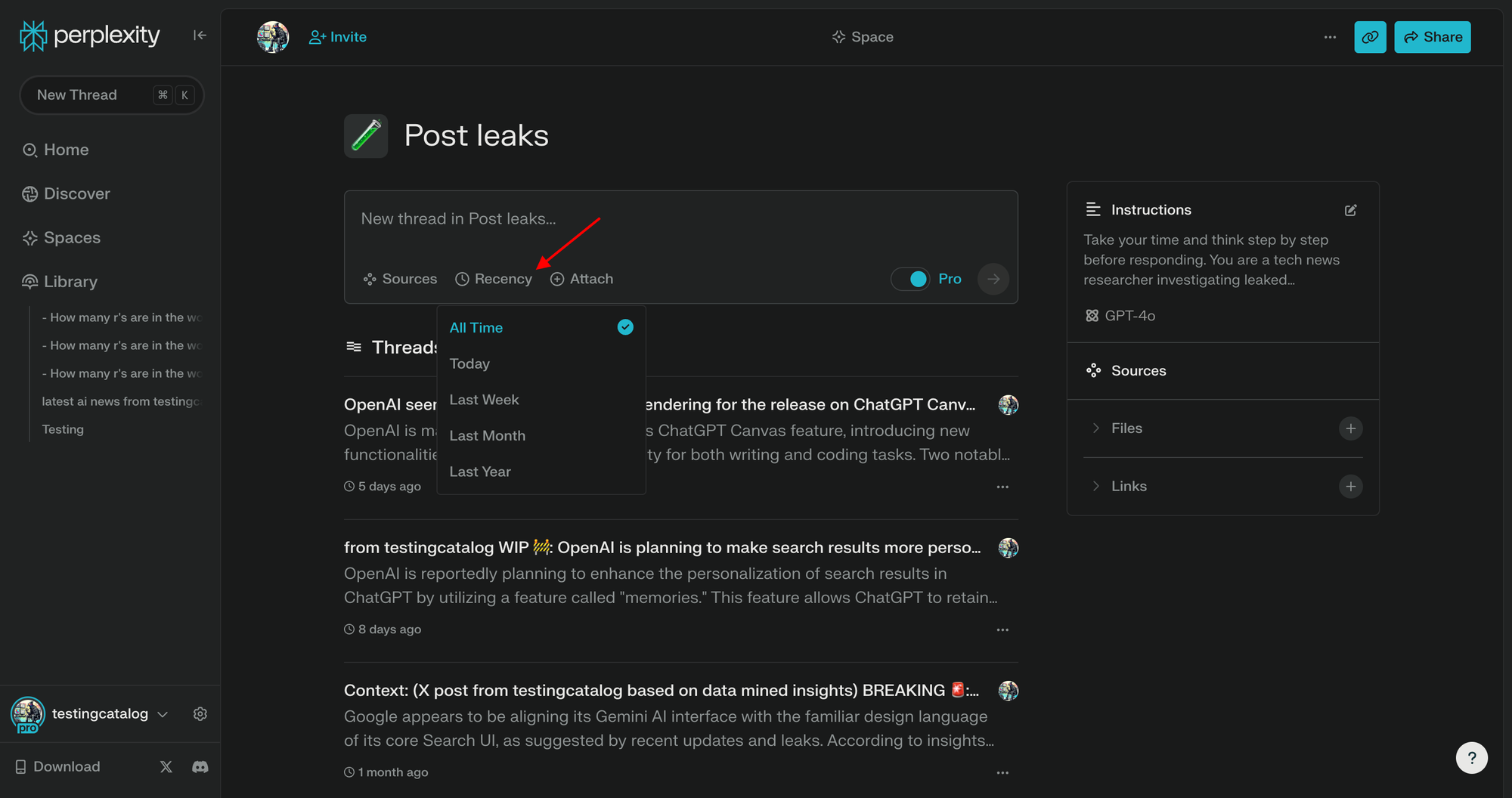The width and height of the screenshot is (1512, 798).
Task: Choose Last Month recency
Action: pyautogui.click(x=541, y=435)
